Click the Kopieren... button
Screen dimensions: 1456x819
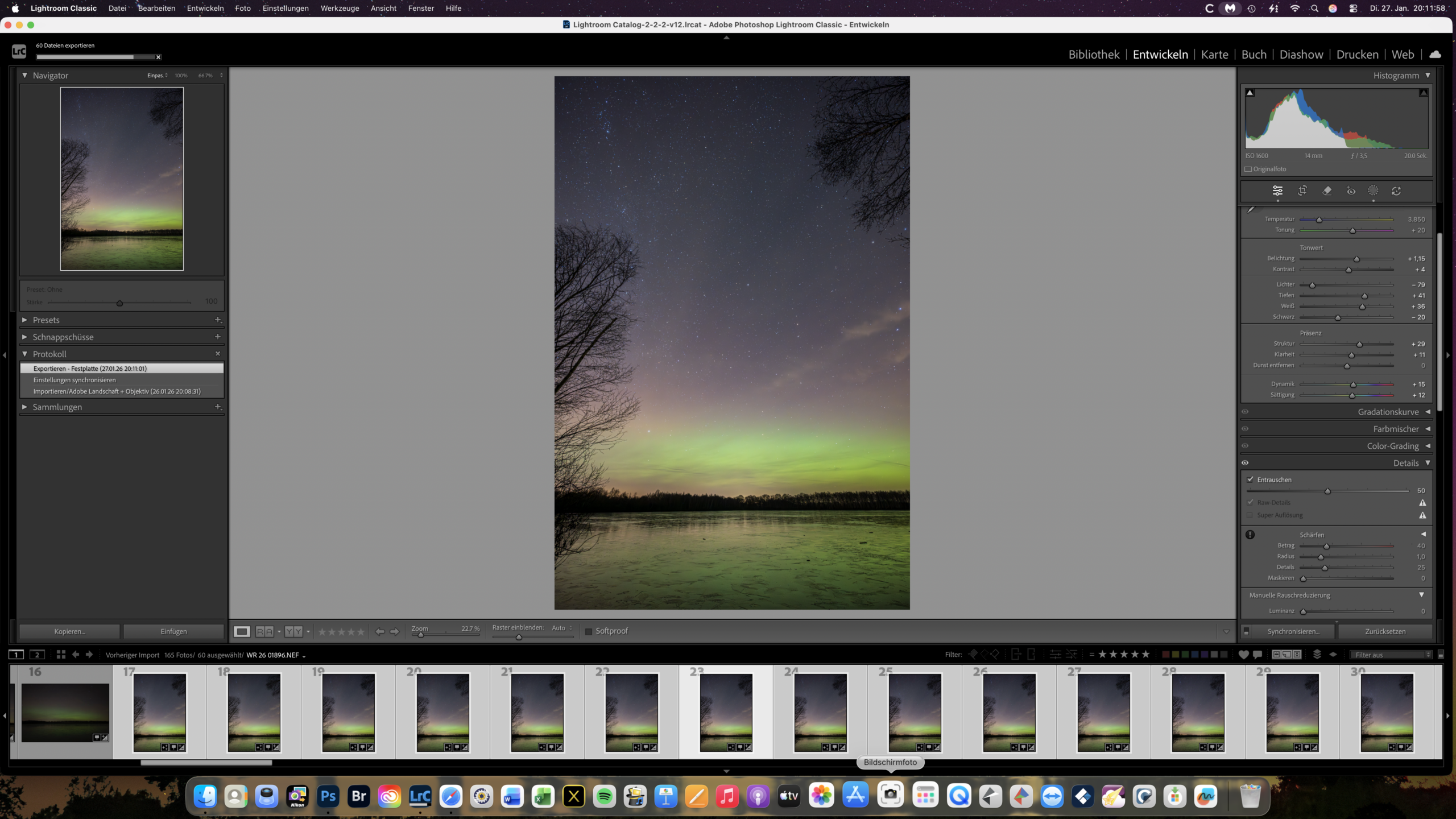point(69,631)
